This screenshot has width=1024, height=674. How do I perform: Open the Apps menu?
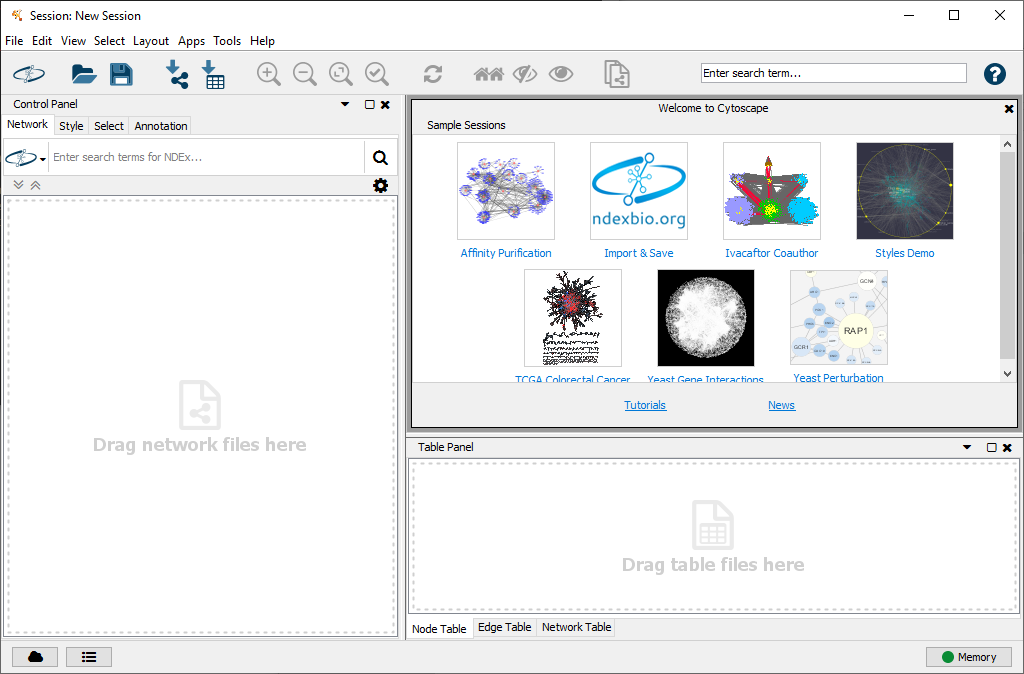pos(191,40)
